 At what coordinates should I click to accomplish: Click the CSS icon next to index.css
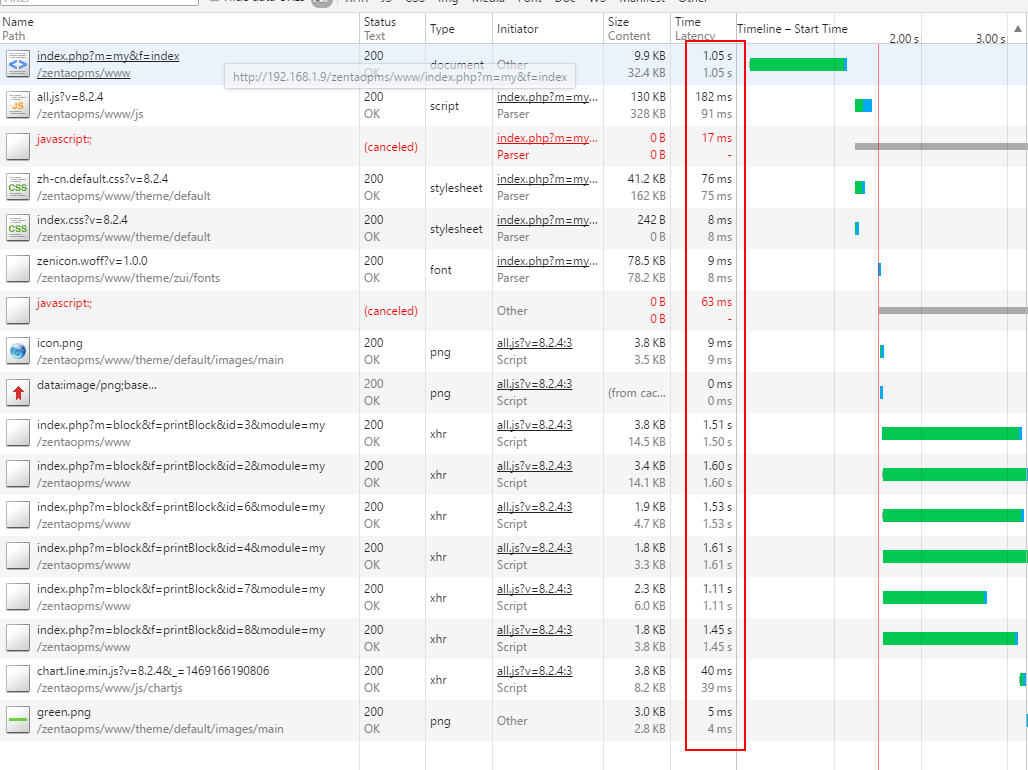tap(18, 228)
